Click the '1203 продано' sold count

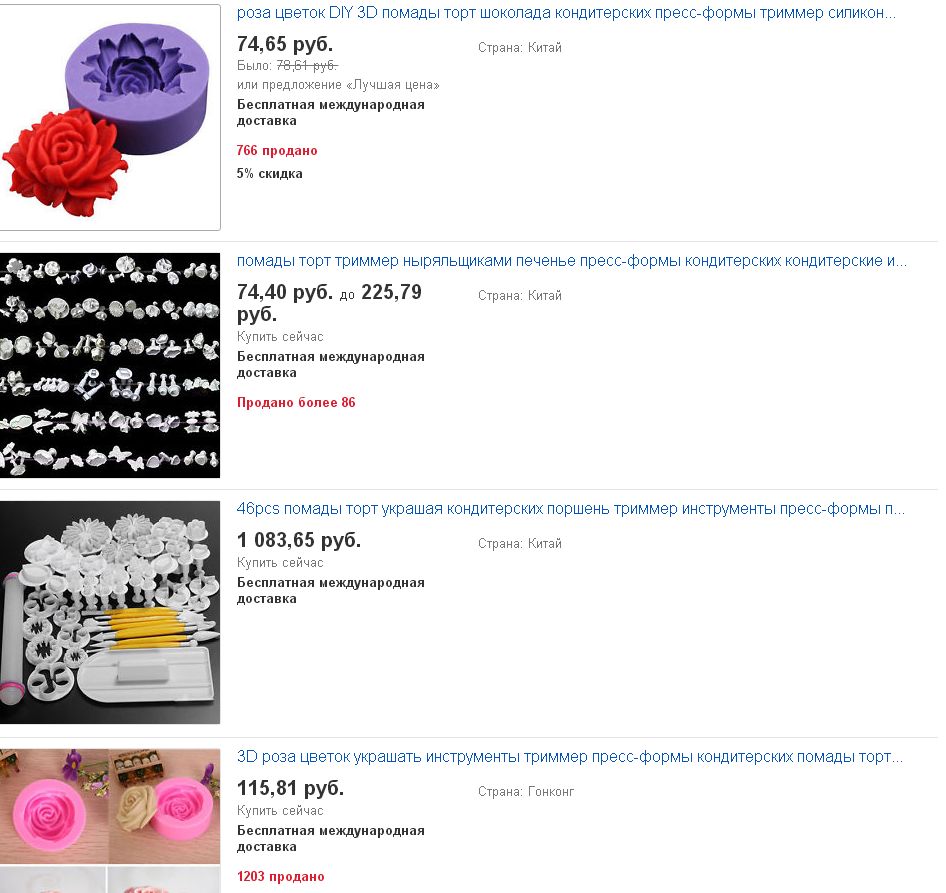coord(281,876)
